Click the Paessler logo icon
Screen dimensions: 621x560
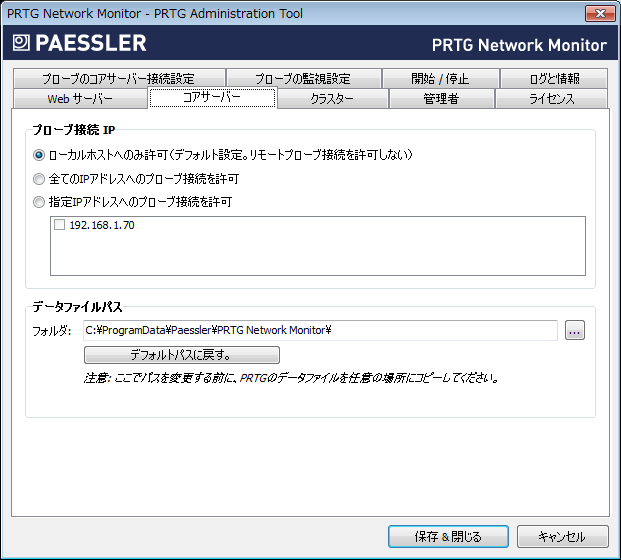(21, 43)
